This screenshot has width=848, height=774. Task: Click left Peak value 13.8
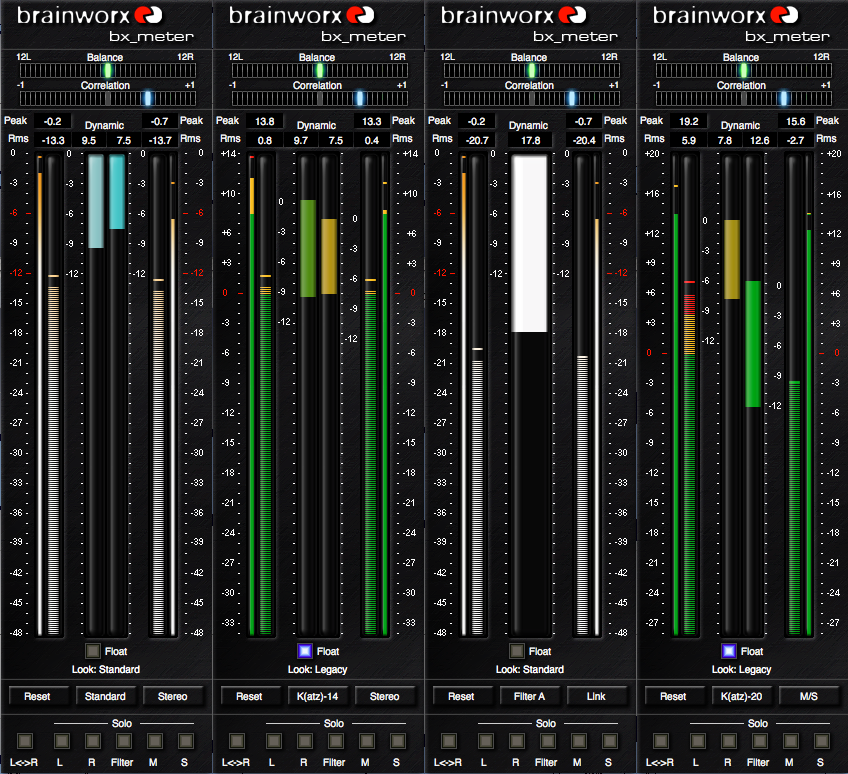click(x=264, y=121)
